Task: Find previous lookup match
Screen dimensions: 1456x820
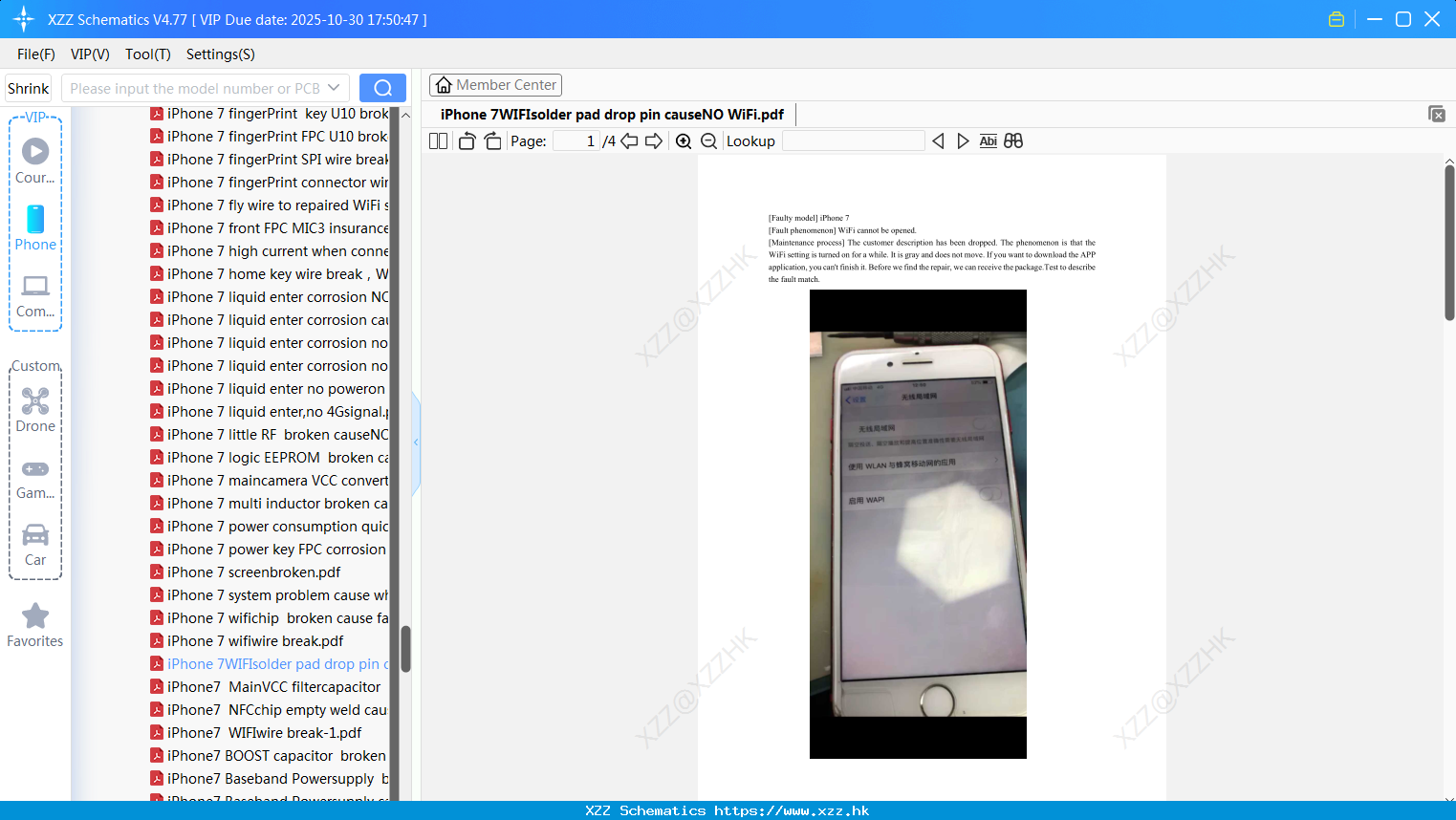Action: tap(938, 141)
